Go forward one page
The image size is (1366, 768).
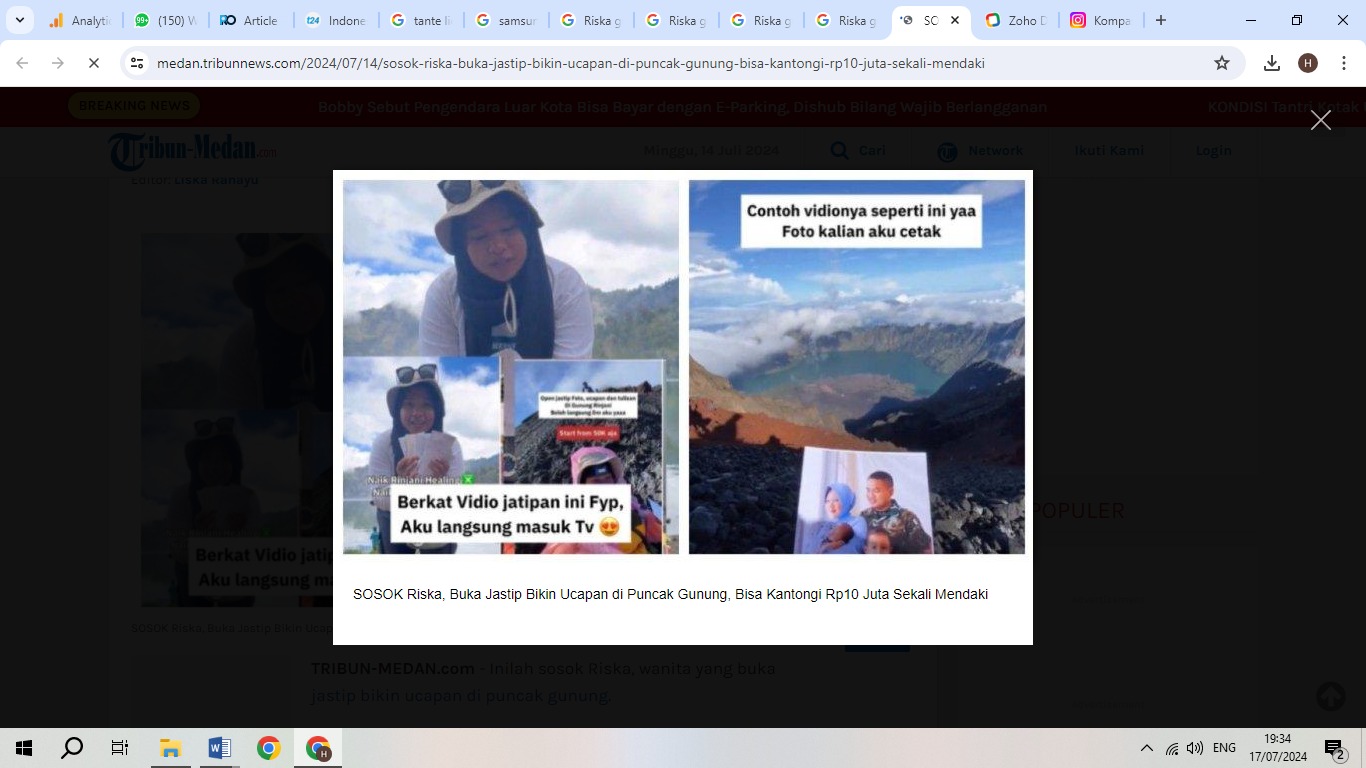click(x=58, y=63)
